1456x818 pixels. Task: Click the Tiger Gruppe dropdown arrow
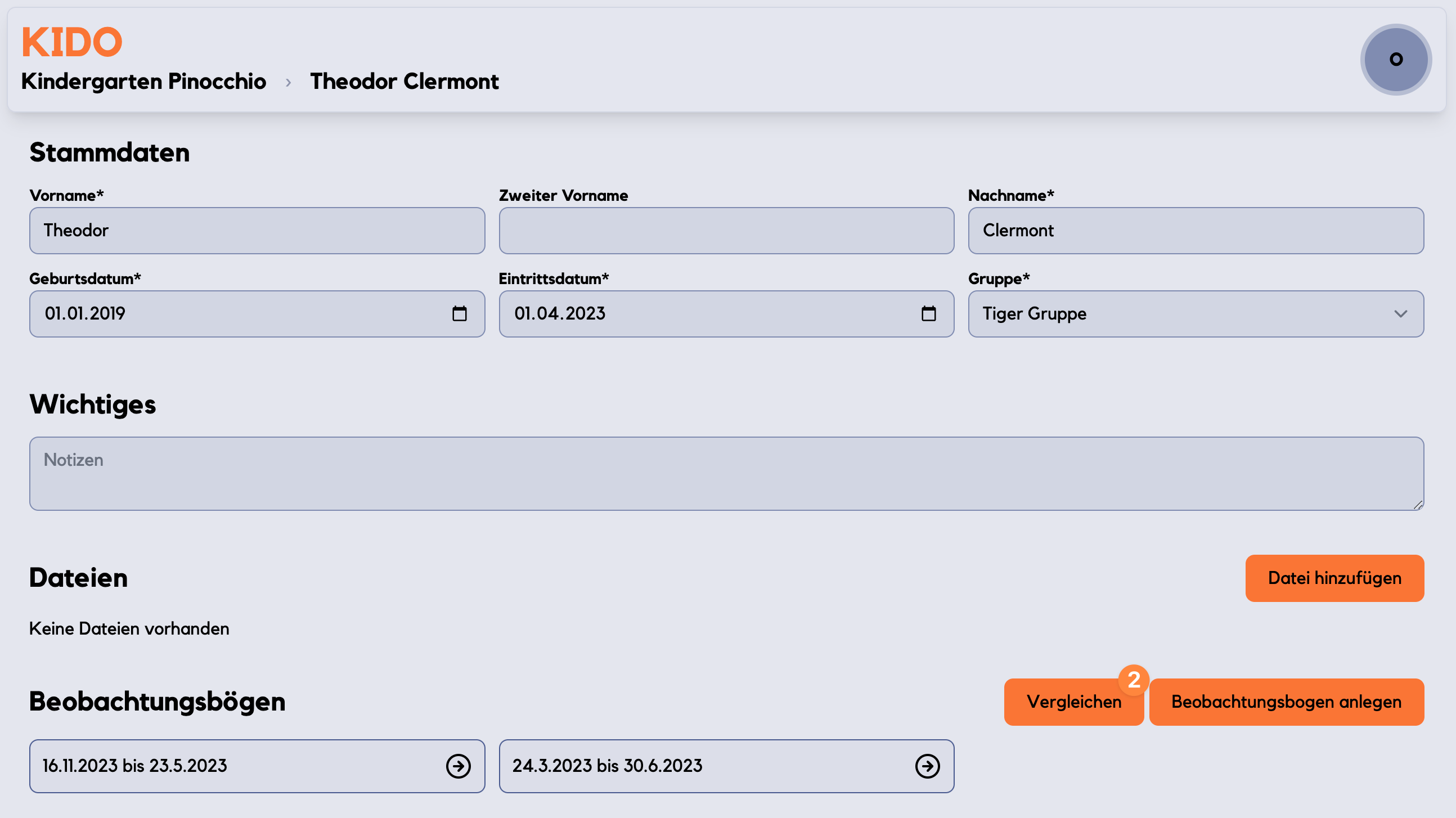click(x=1400, y=314)
